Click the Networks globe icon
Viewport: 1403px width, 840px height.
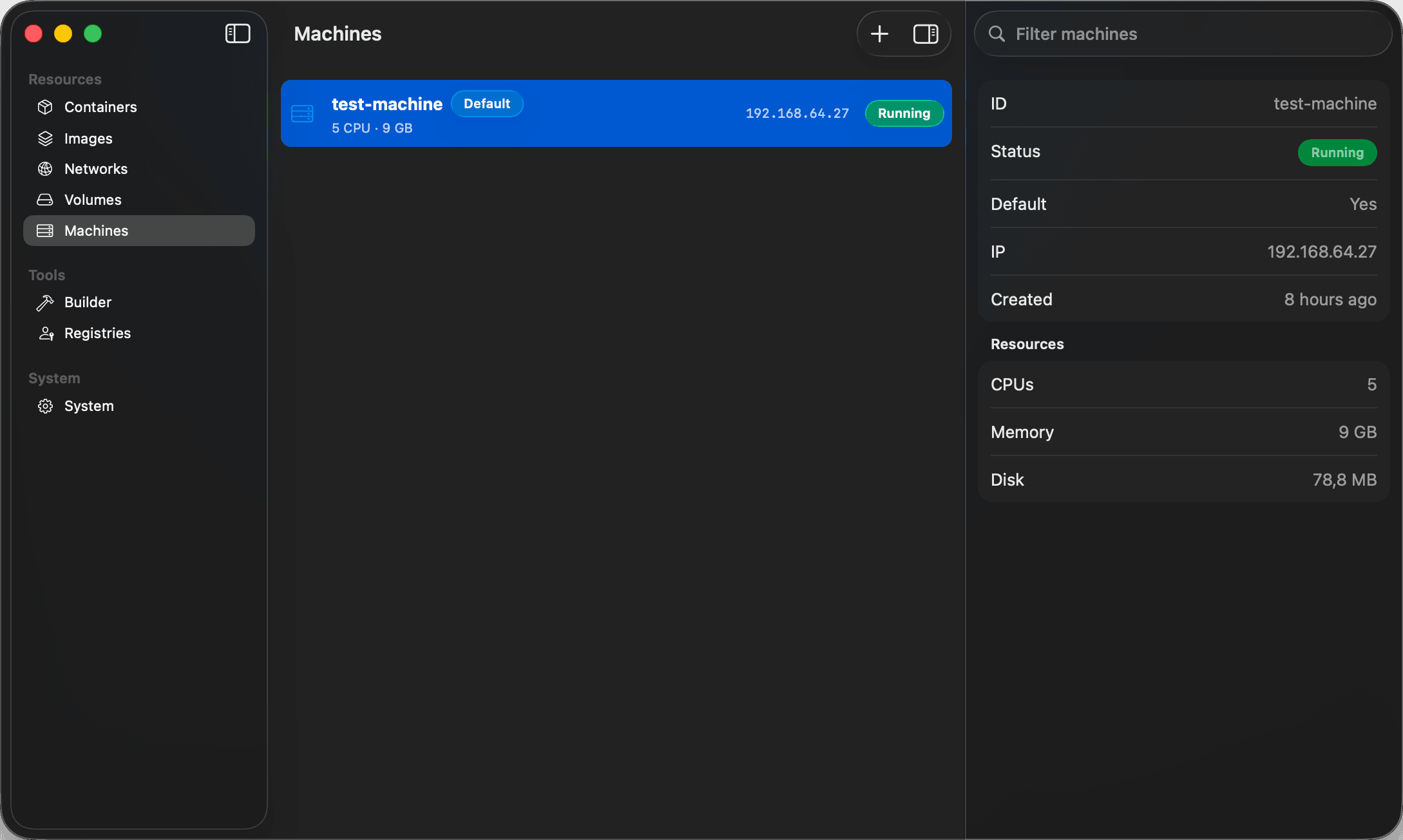[x=45, y=169]
